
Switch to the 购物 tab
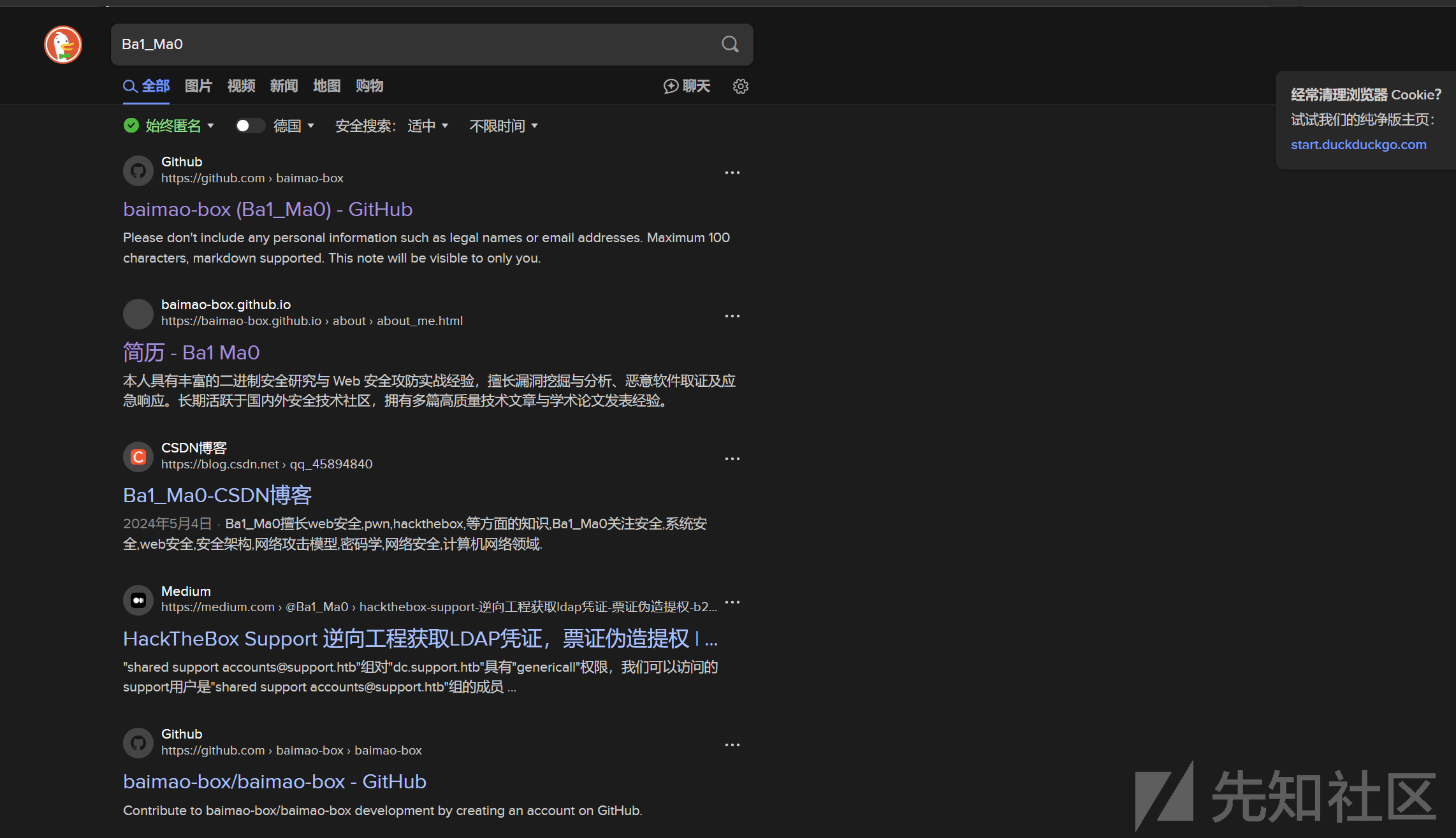(x=369, y=86)
